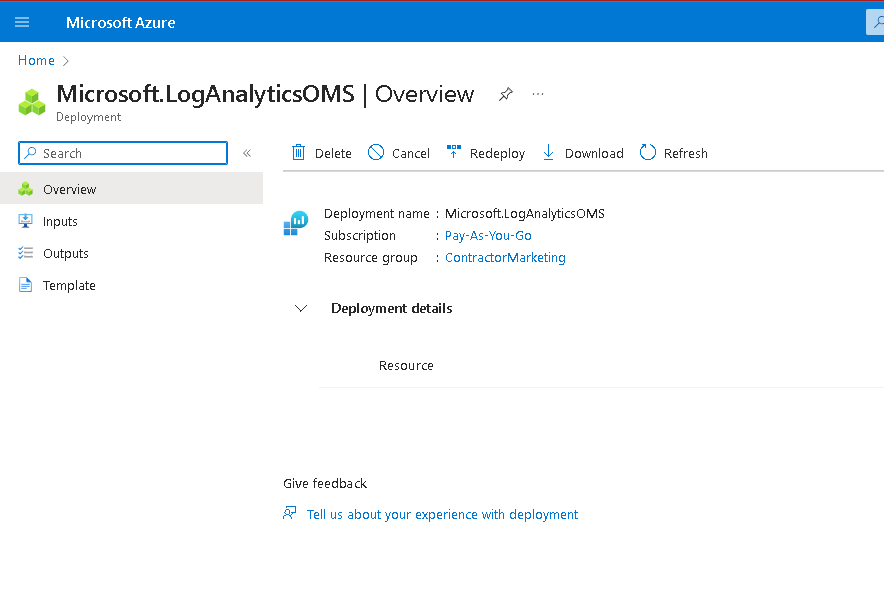
Task: Click the Overview cubes icon
Action: pos(25,189)
